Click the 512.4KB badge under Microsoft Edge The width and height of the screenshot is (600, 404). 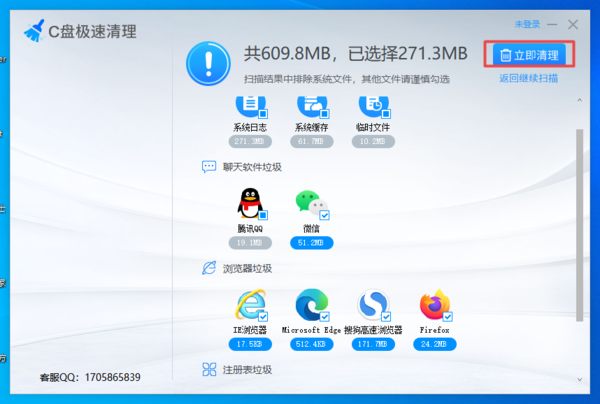click(x=312, y=344)
